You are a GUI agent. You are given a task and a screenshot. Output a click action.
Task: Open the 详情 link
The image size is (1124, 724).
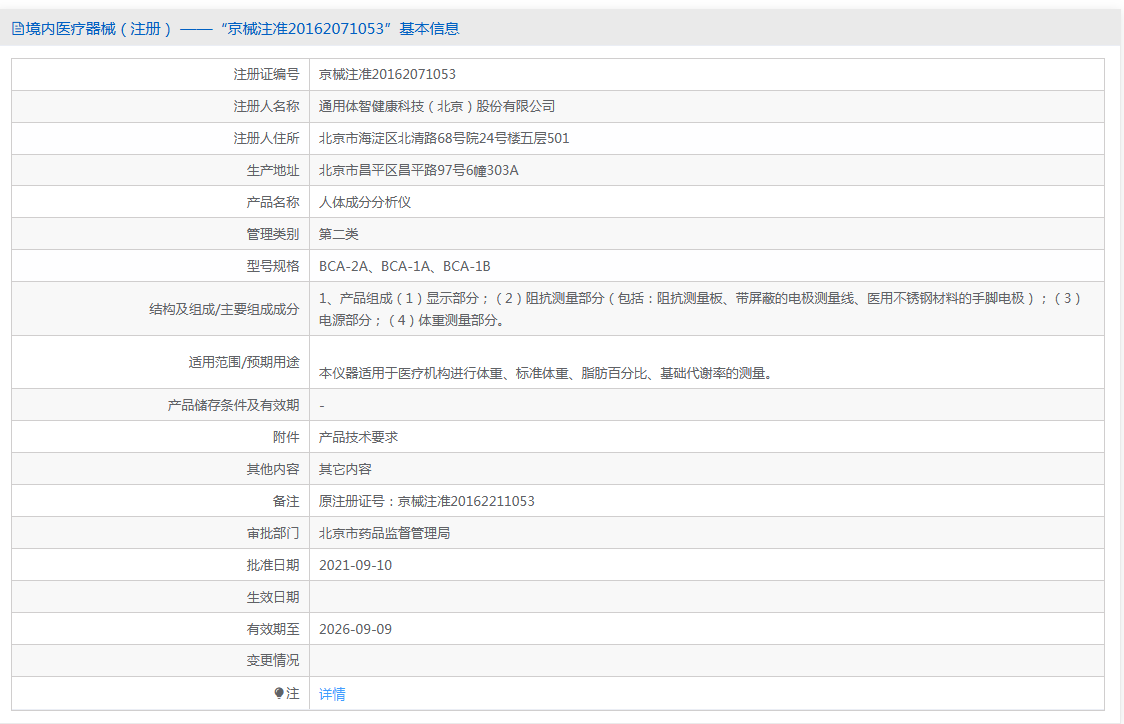(332, 694)
